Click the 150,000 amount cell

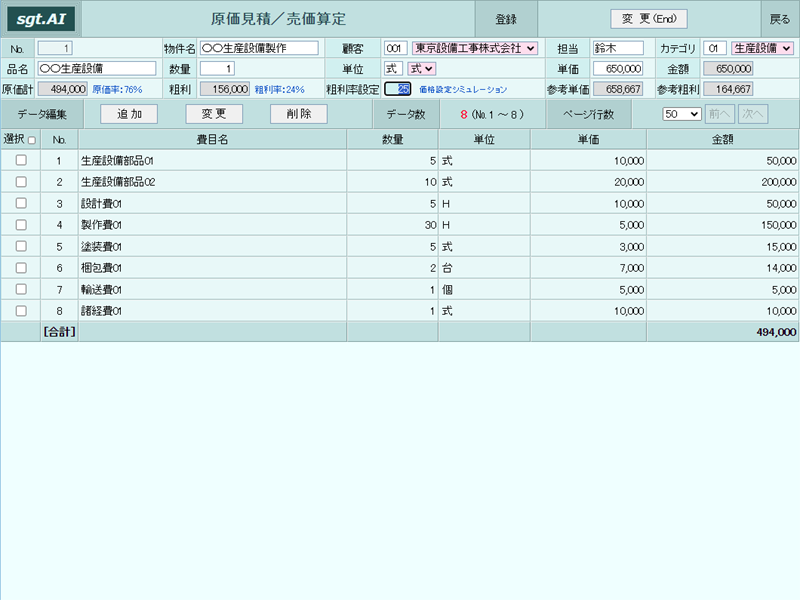pyautogui.click(x=722, y=225)
